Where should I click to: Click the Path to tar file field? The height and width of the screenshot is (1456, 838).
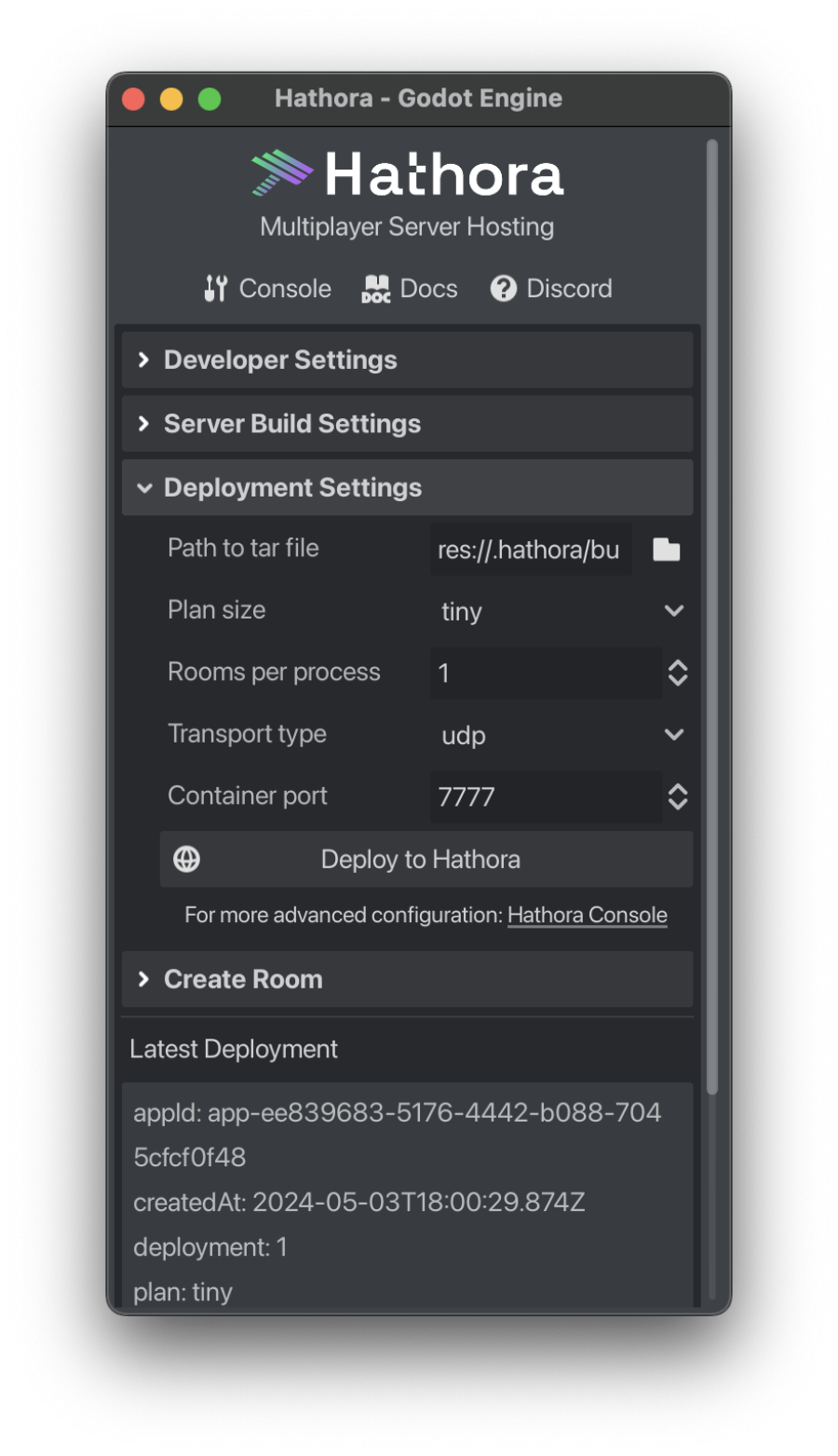tap(531, 550)
